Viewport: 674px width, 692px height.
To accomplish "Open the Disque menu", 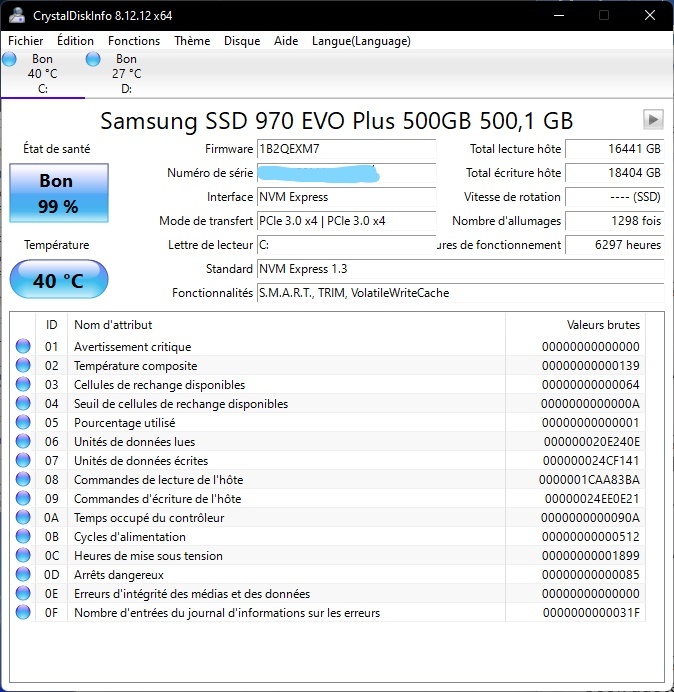I will click(x=242, y=41).
